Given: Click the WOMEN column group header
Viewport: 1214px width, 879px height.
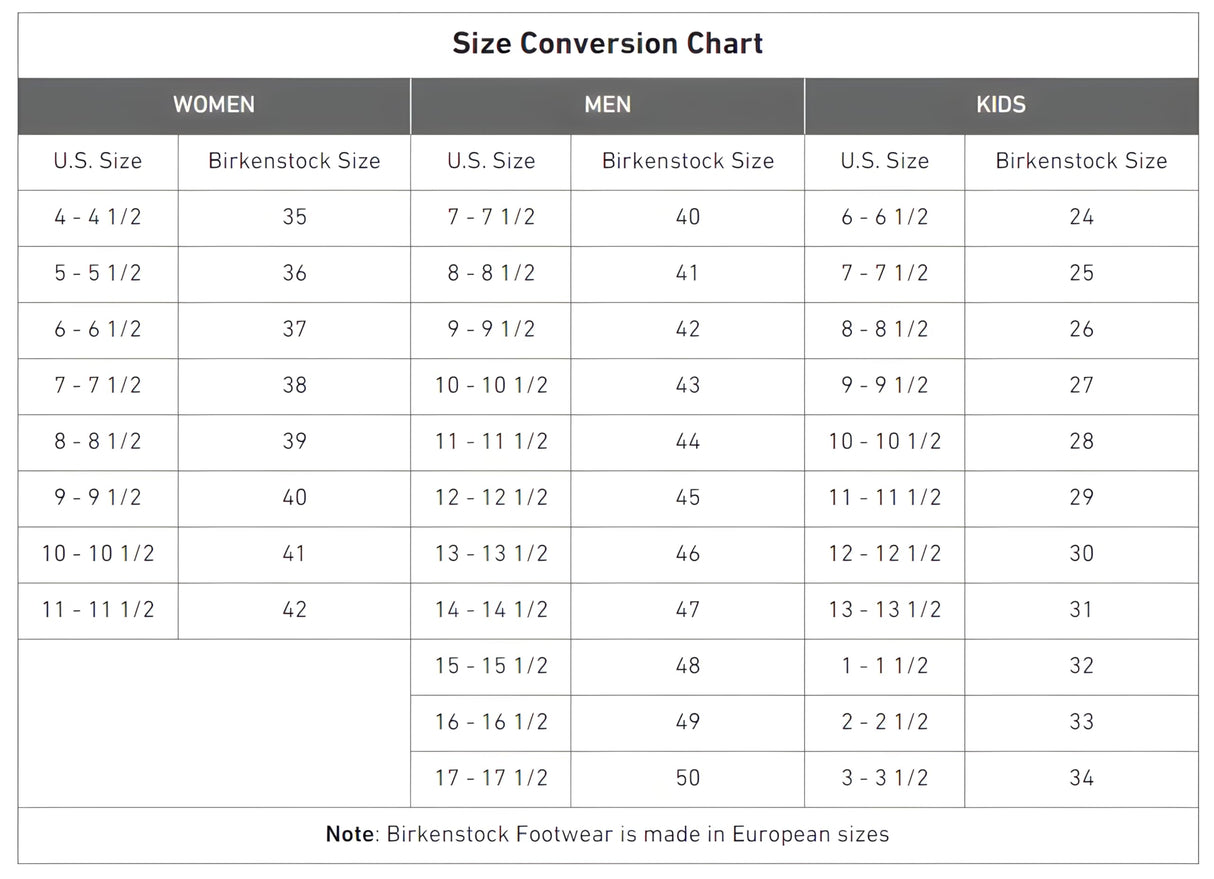Looking at the screenshot, I should pyautogui.click(x=214, y=105).
